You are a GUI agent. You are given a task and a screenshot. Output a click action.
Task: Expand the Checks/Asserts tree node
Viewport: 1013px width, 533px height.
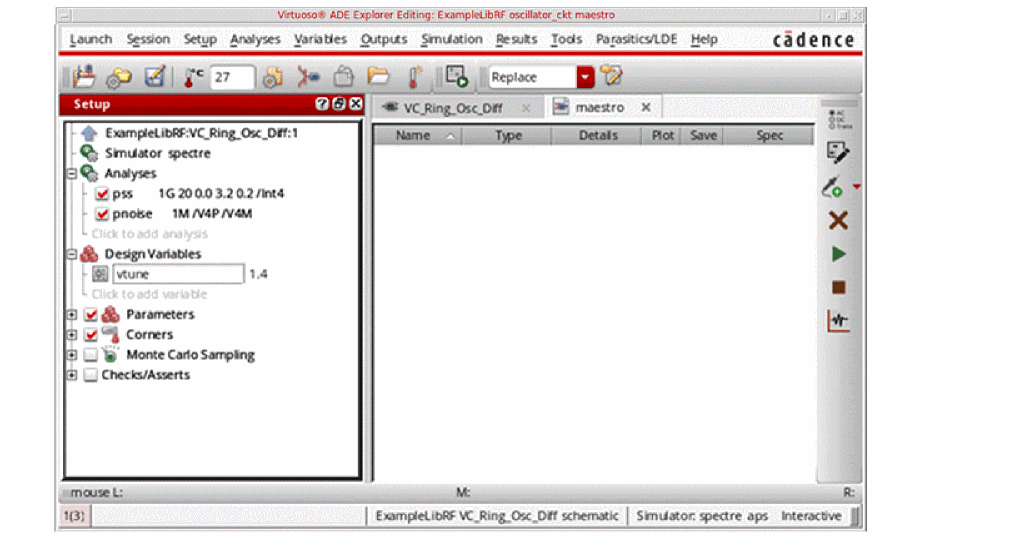pyautogui.click(x=72, y=375)
